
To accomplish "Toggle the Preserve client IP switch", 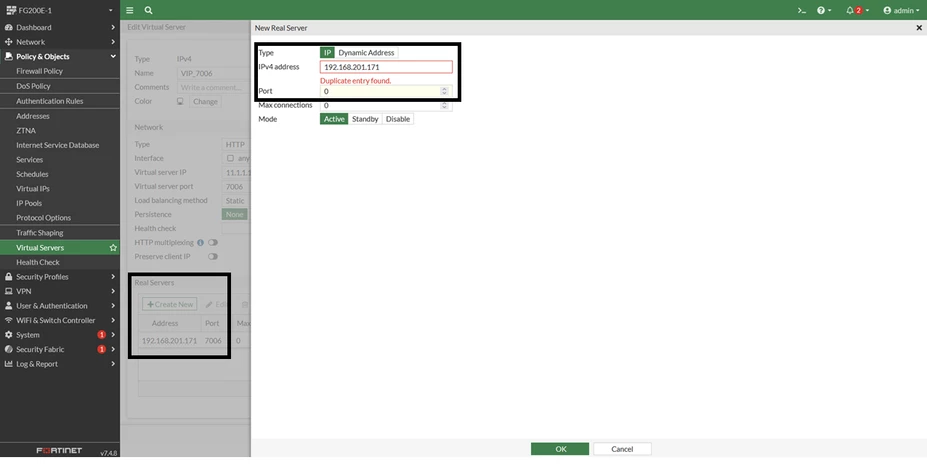I will point(213,256).
